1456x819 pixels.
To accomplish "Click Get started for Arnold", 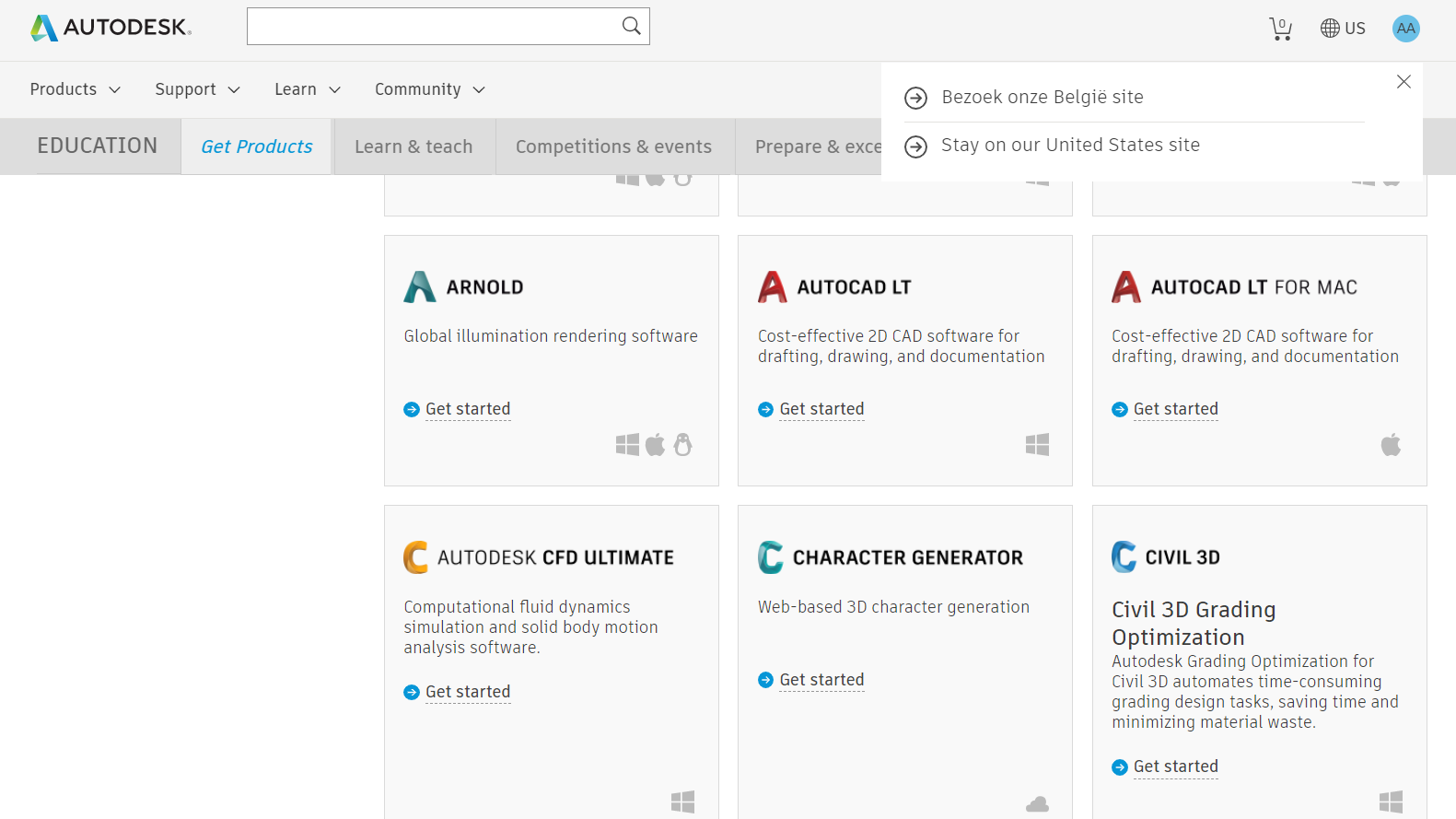I will point(467,409).
